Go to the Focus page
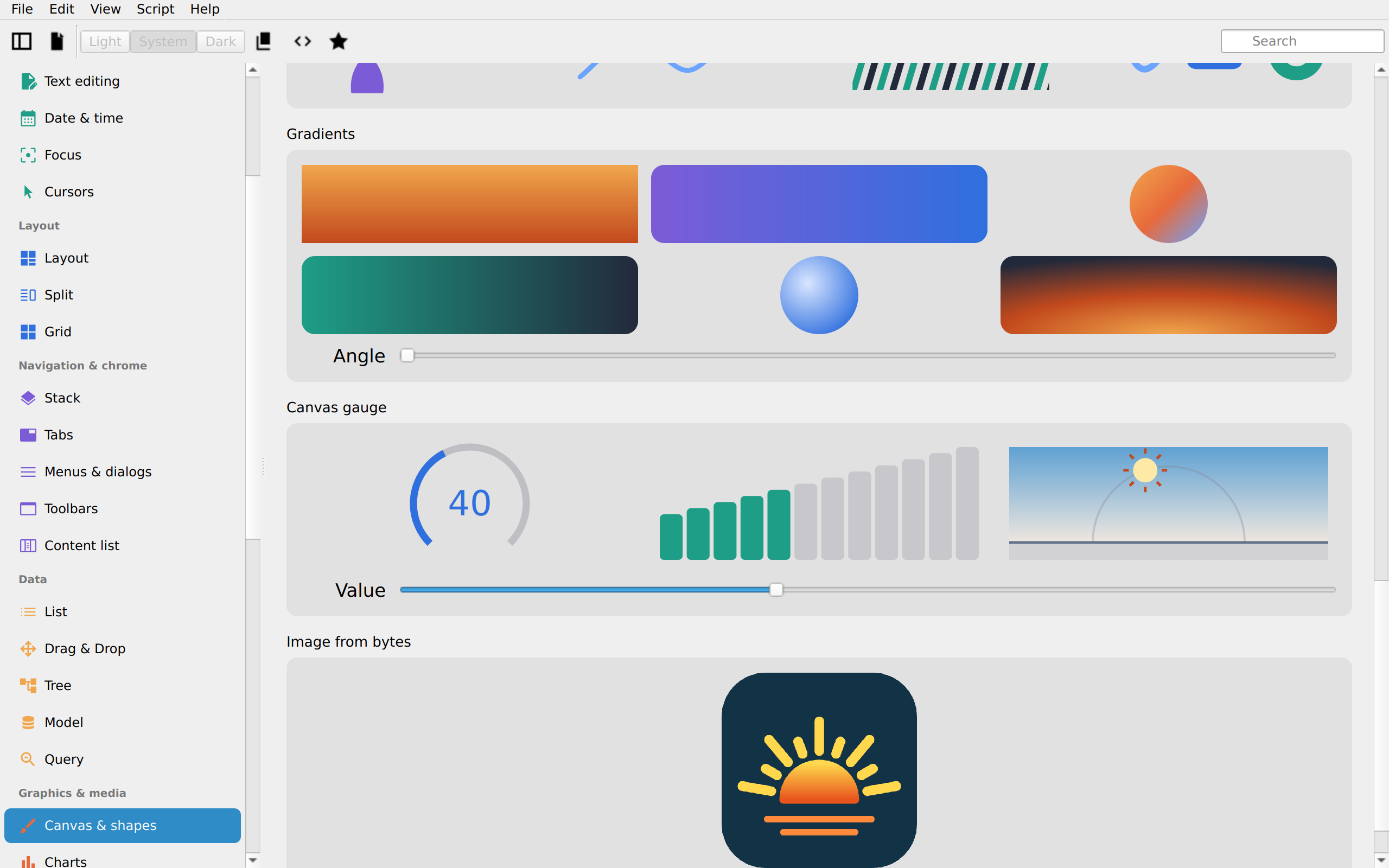The image size is (1389, 868). (x=122, y=155)
